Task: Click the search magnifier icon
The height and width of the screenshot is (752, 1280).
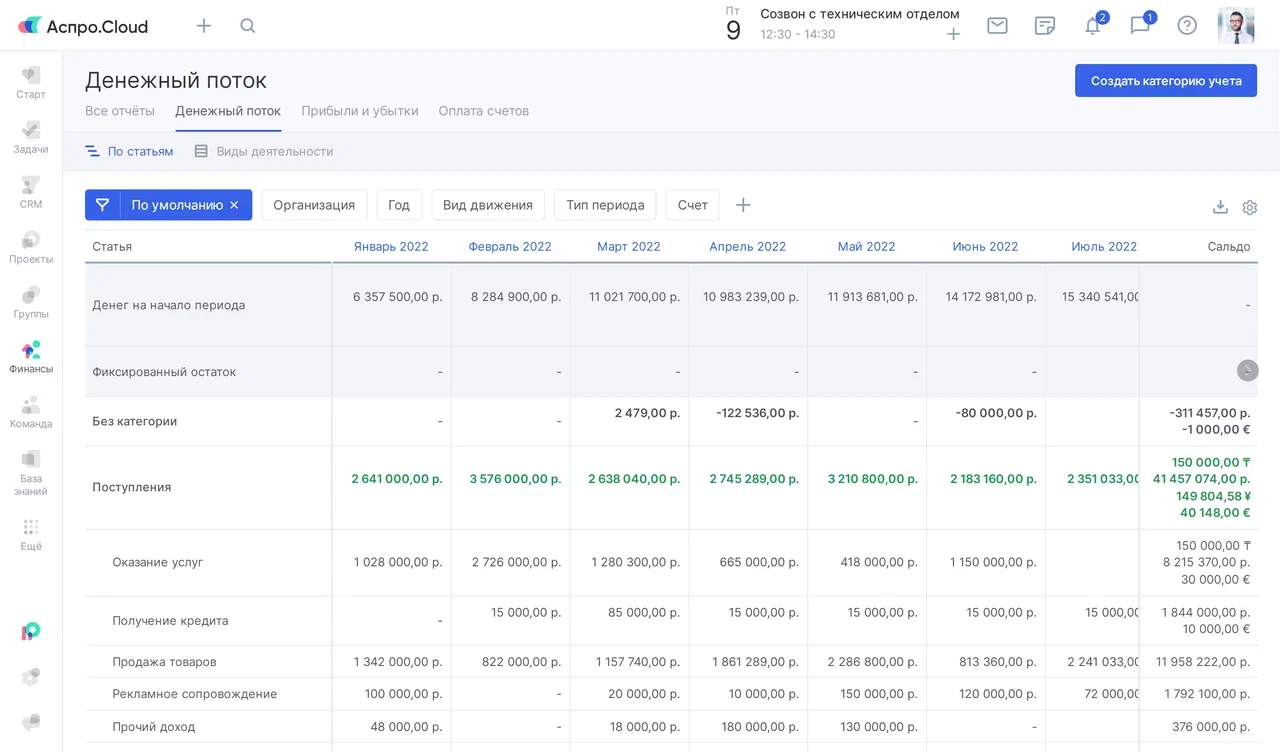Action: [x=248, y=26]
